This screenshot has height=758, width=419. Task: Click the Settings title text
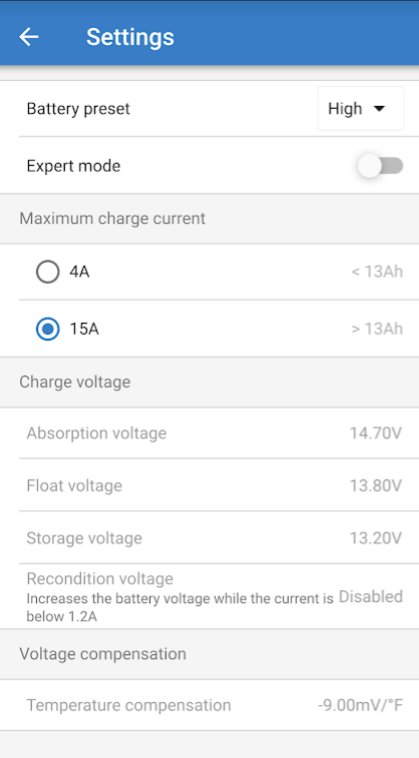[x=130, y=37]
